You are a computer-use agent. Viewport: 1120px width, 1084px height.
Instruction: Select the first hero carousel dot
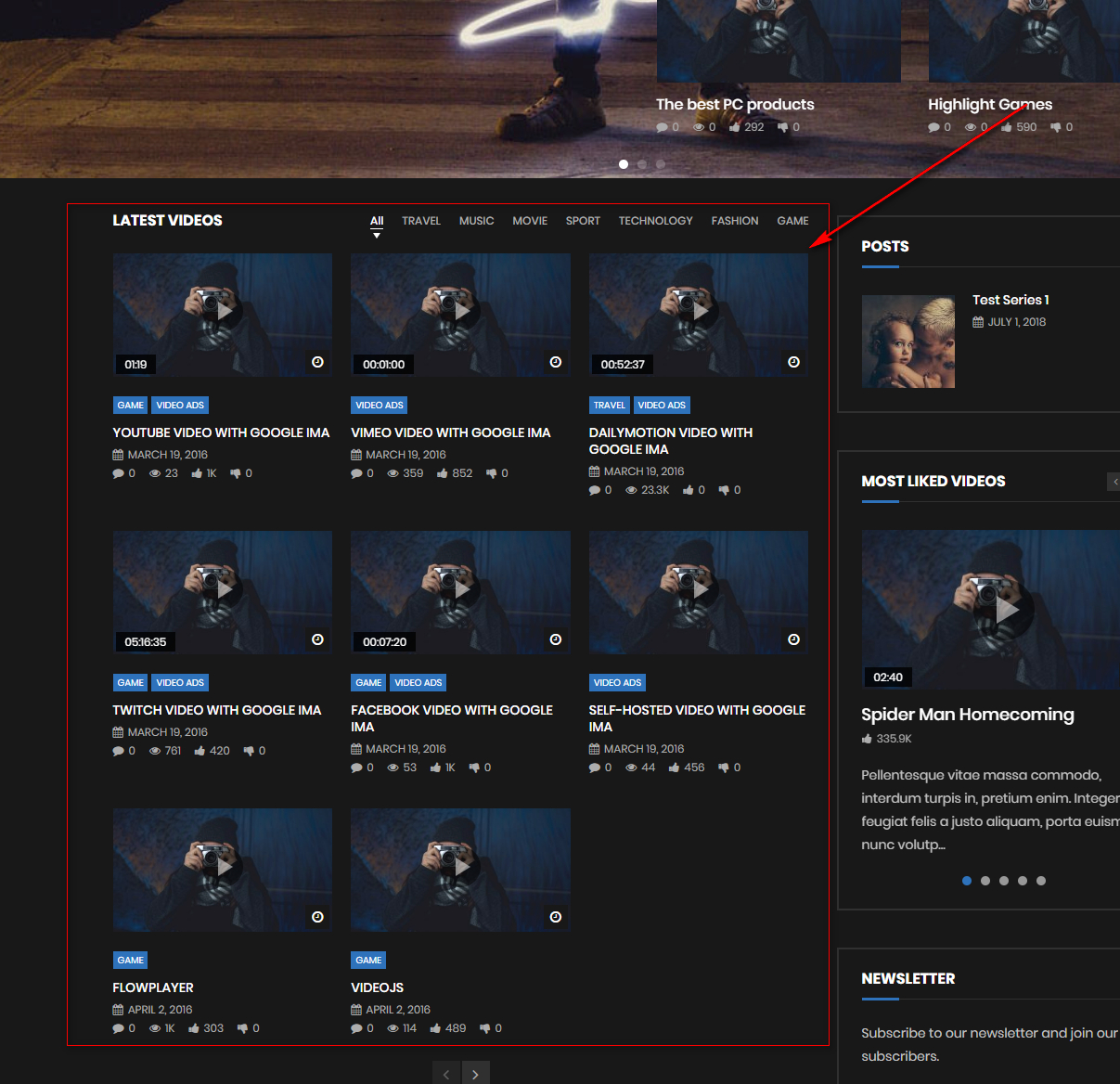tap(624, 164)
